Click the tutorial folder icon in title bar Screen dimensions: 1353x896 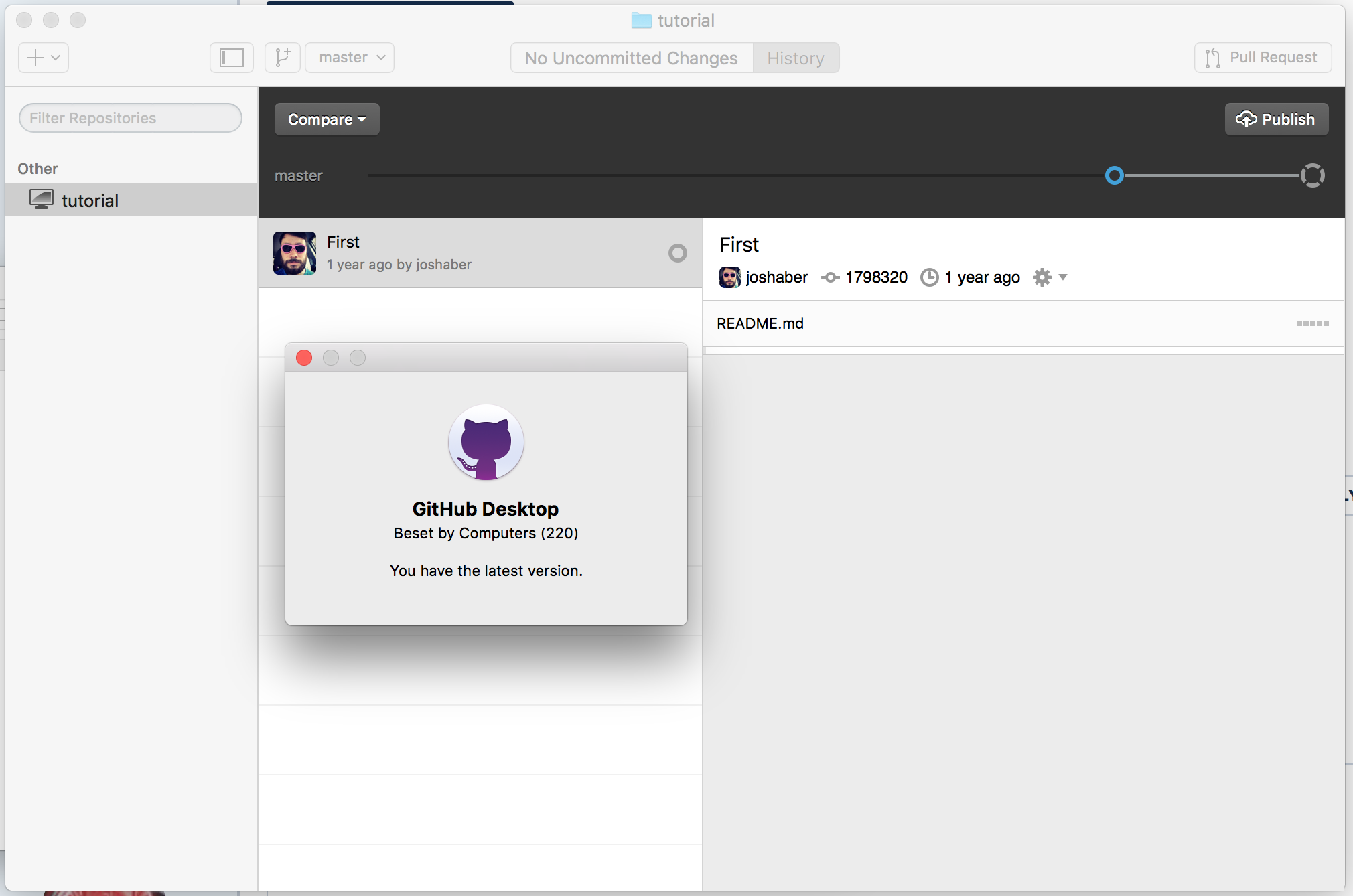[x=641, y=21]
